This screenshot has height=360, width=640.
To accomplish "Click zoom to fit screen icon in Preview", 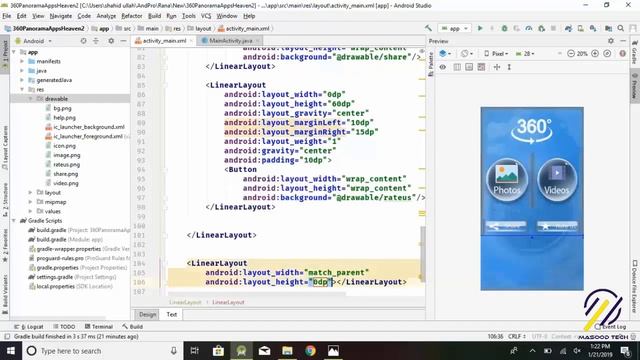I will coord(607,53).
